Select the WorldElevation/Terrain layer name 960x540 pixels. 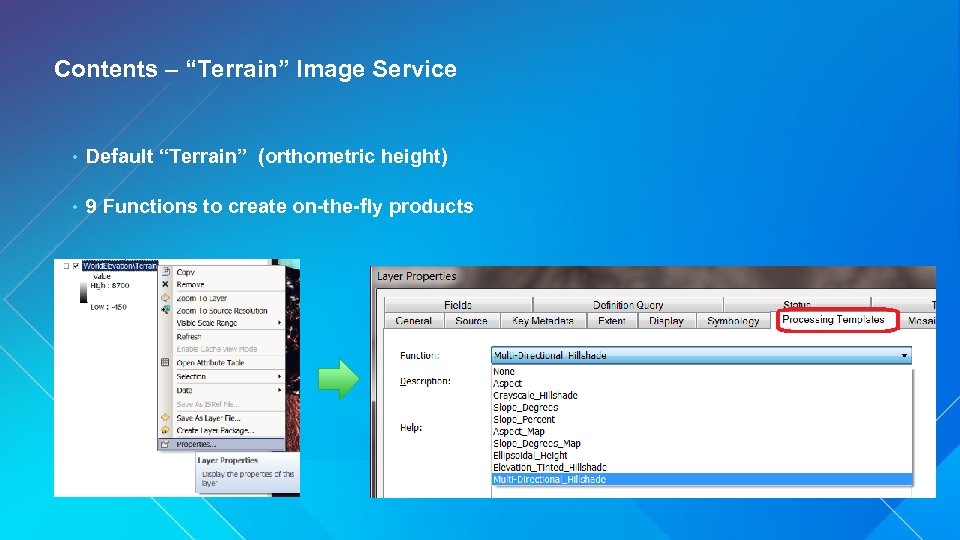pyautogui.click(x=120, y=266)
